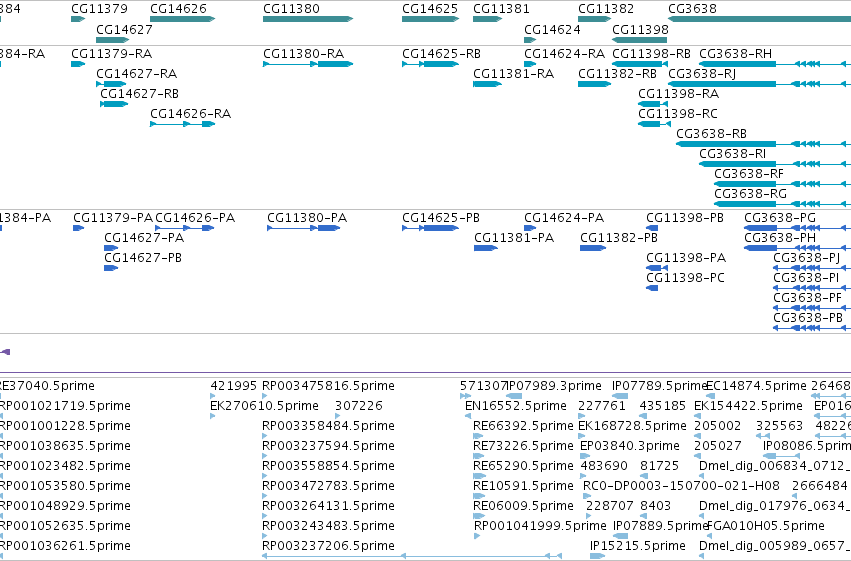Select protein CG3638-PG

(x=797, y=228)
